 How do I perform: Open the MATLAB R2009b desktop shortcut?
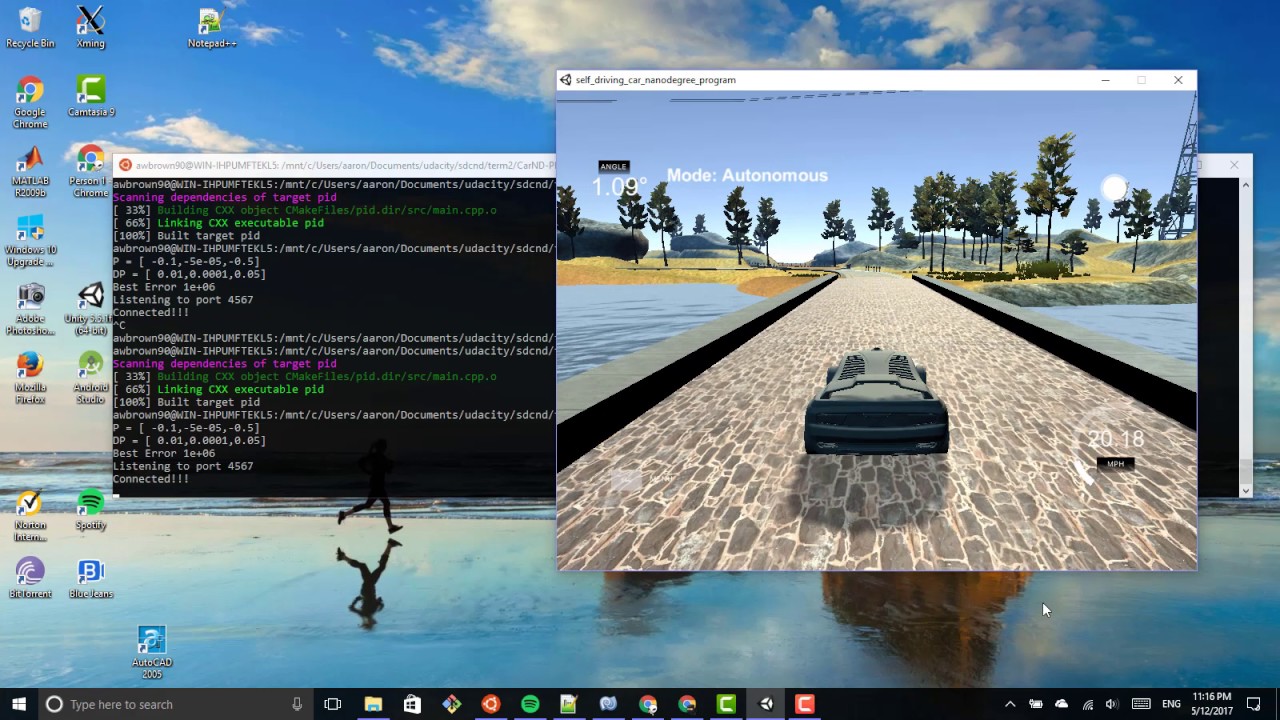(30, 171)
